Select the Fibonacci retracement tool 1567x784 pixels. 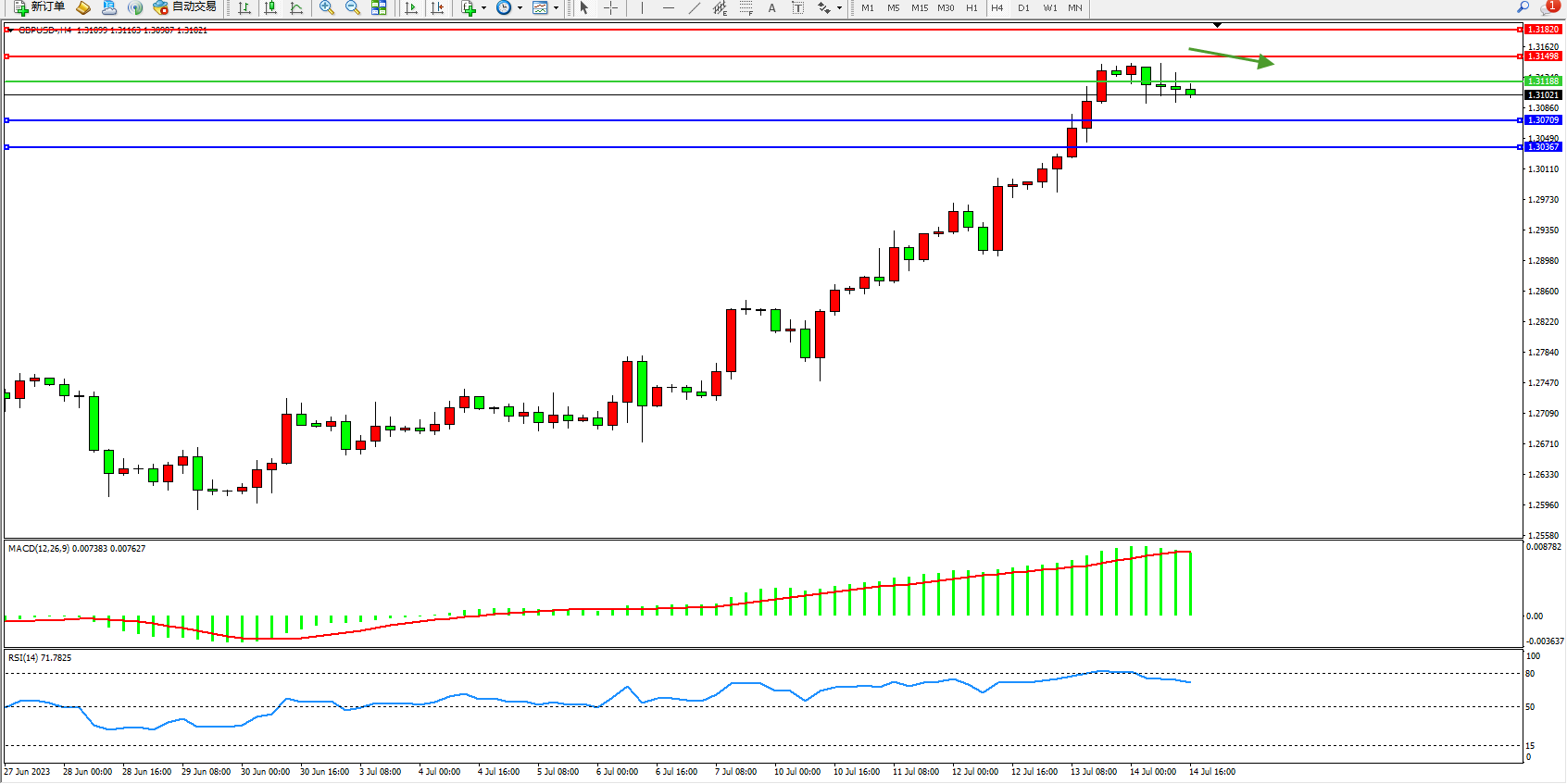(x=746, y=7)
